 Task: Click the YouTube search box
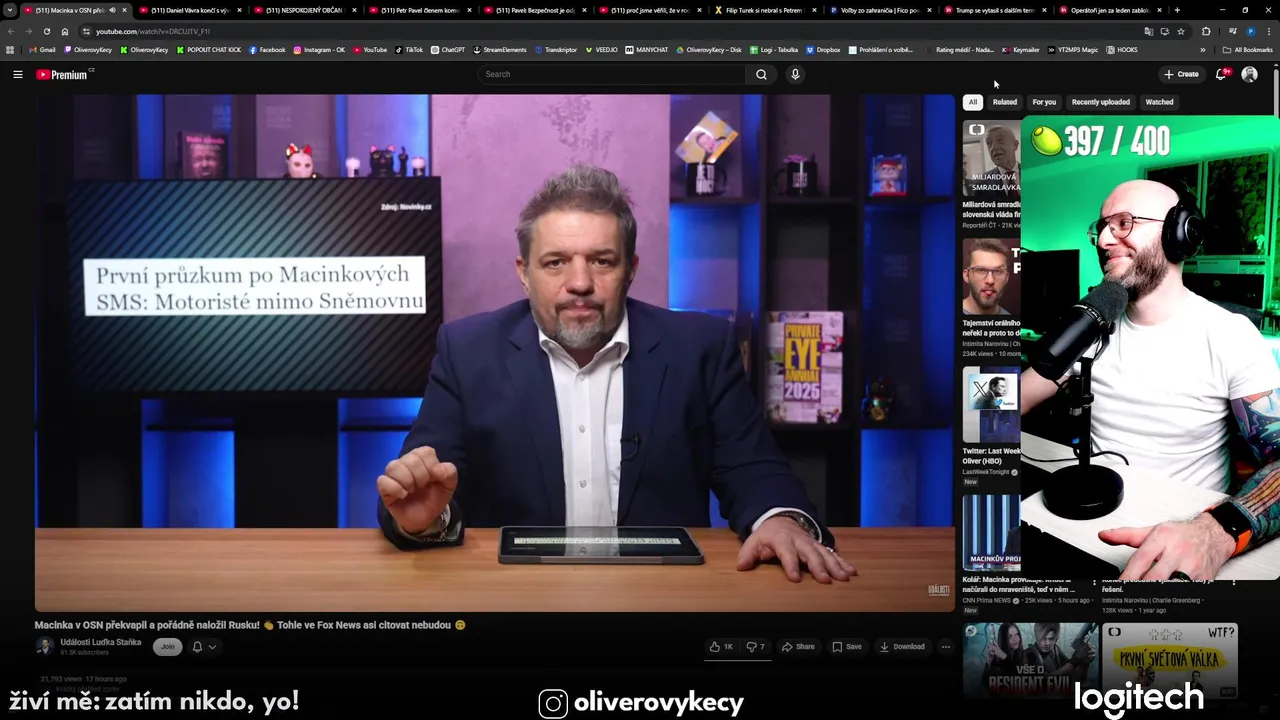coord(611,74)
